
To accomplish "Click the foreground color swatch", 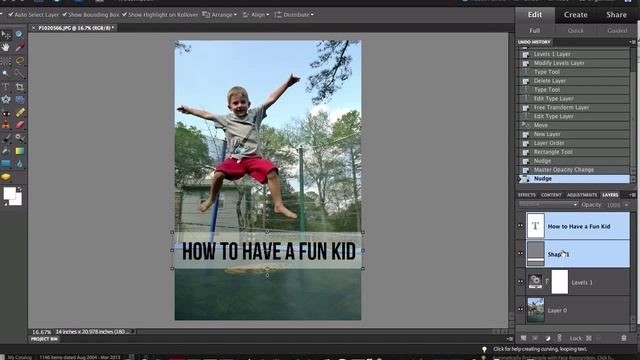I will [9, 193].
